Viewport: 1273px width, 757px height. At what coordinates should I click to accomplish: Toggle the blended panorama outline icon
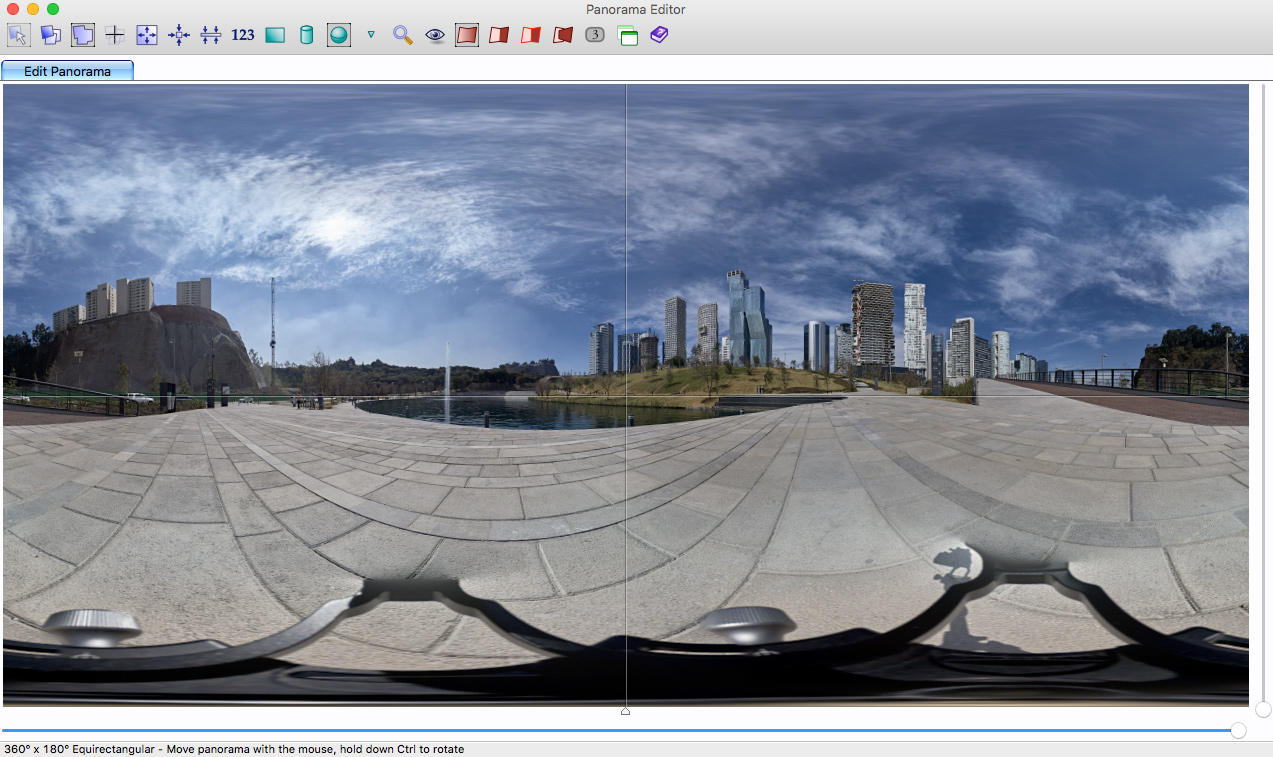click(83, 35)
